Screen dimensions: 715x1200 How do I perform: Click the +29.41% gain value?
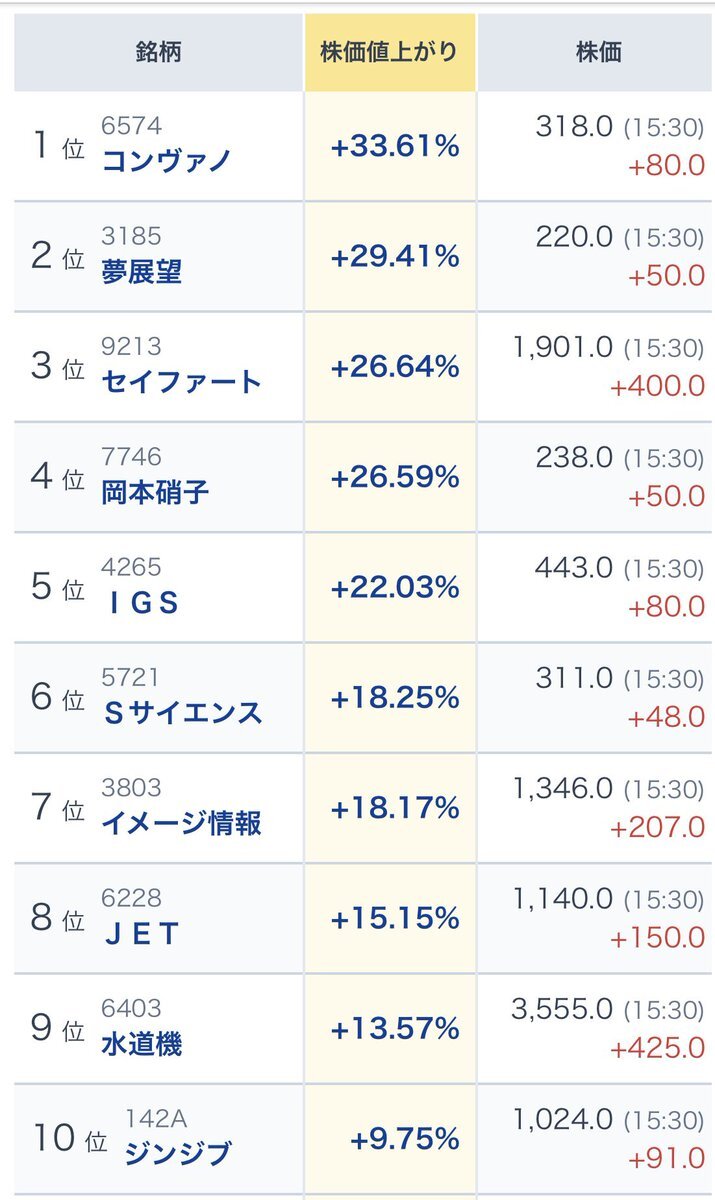[394, 256]
